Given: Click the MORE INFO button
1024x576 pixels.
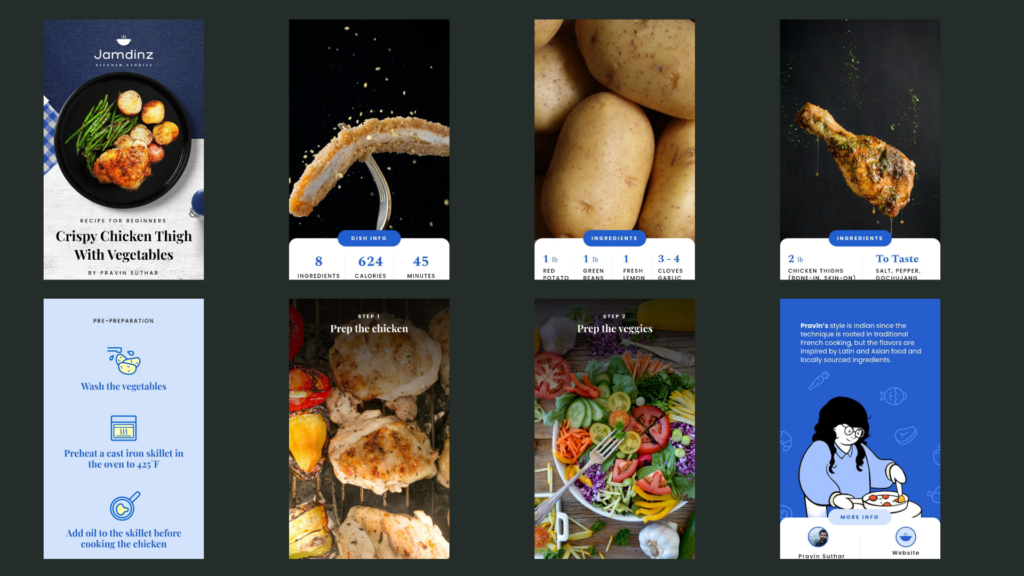Looking at the screenshot, I should 859,517.
